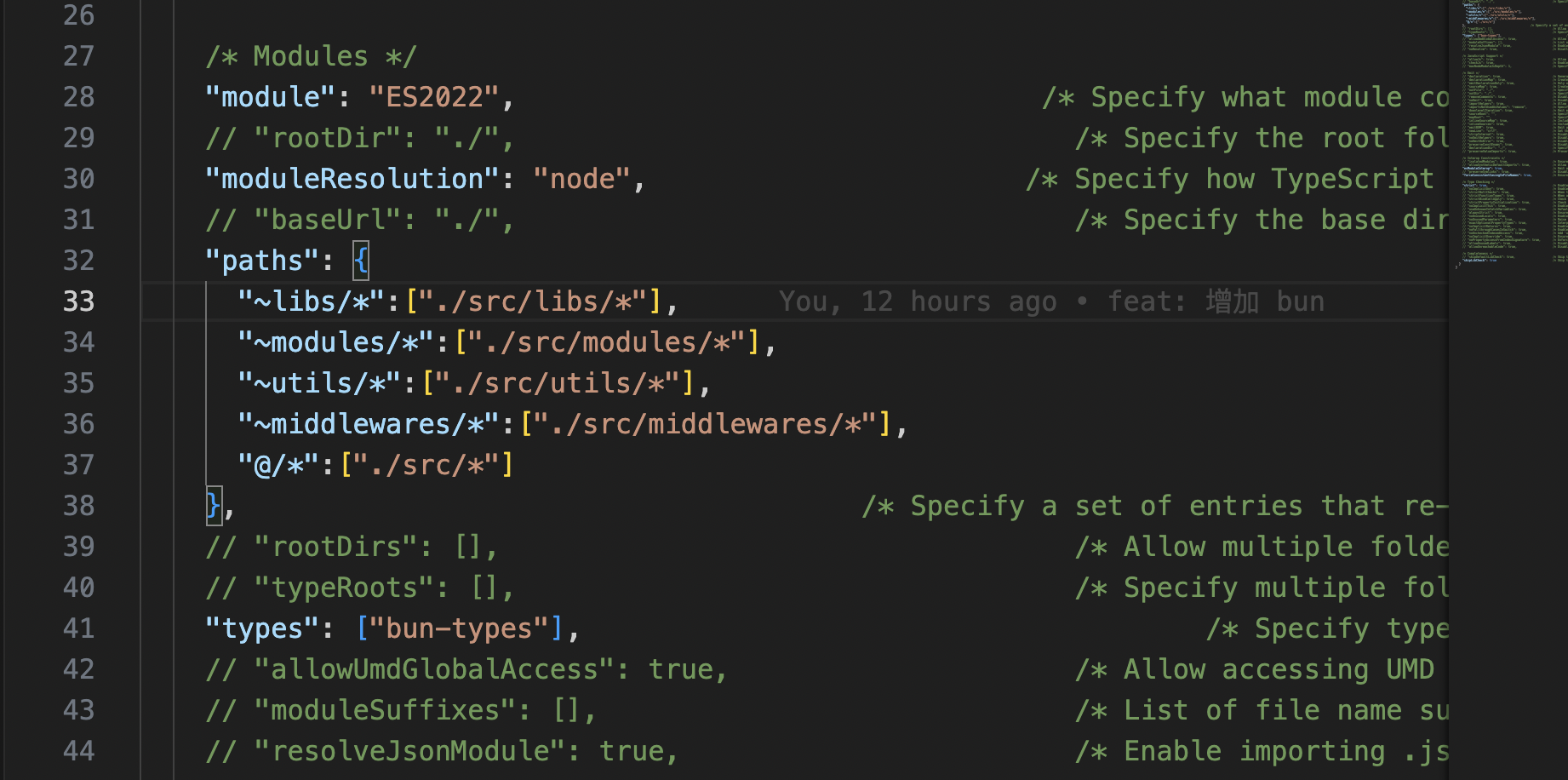Click the "~utils/*" path key
This screenshot has width=1568, height=780.
tap(319, 383)
